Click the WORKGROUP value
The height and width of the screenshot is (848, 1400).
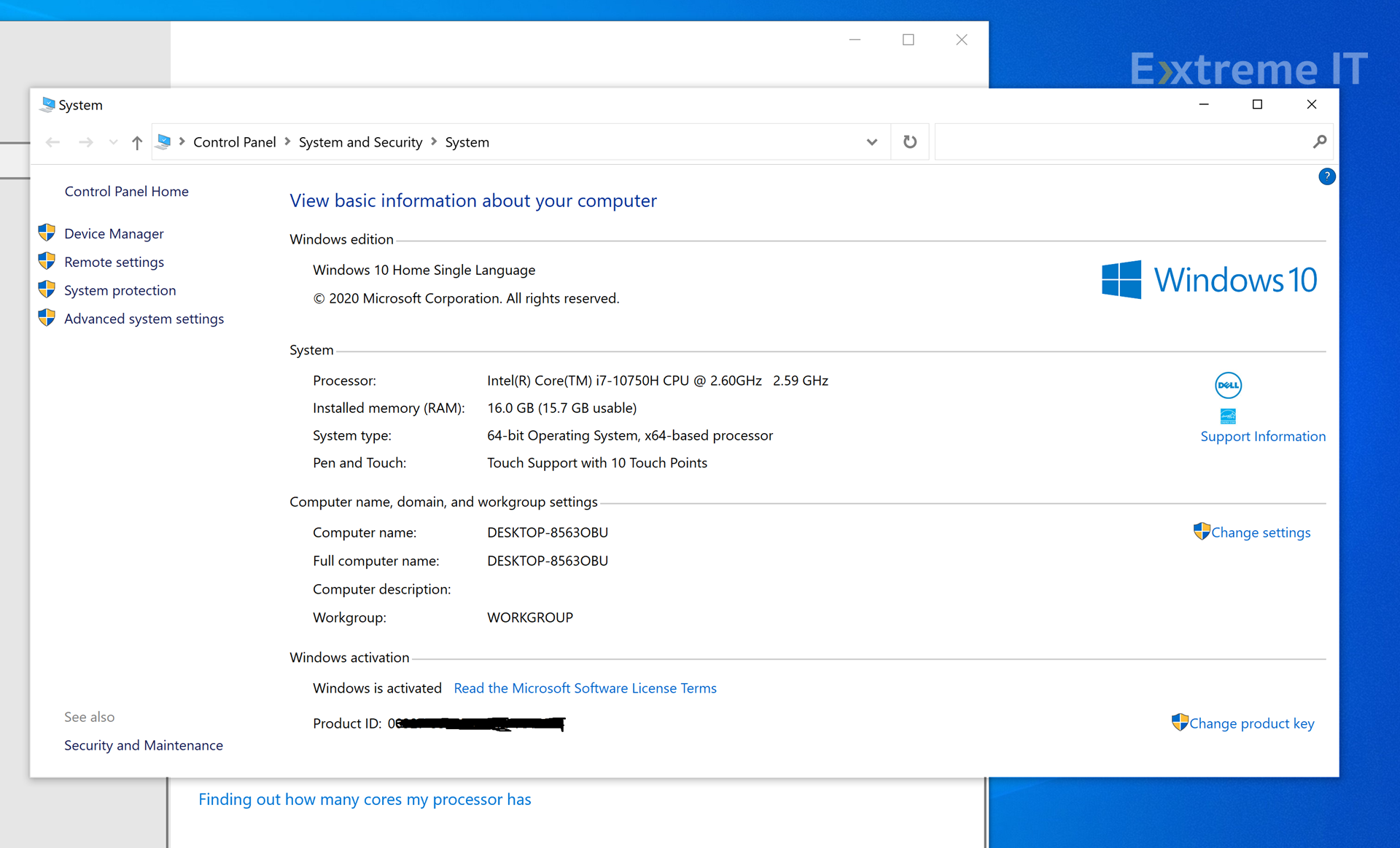530,618
